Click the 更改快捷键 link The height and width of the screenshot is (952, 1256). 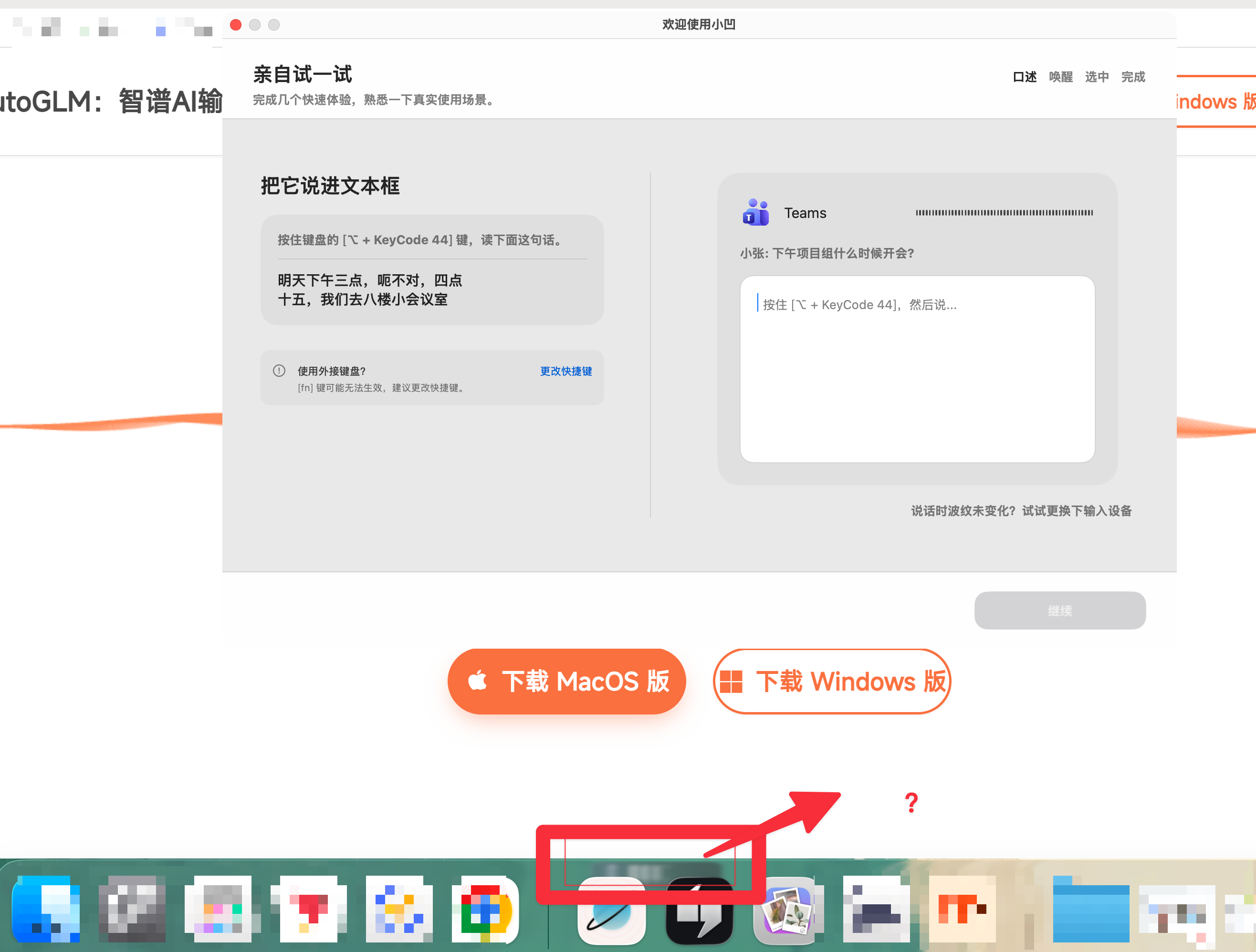coord(565,371)
